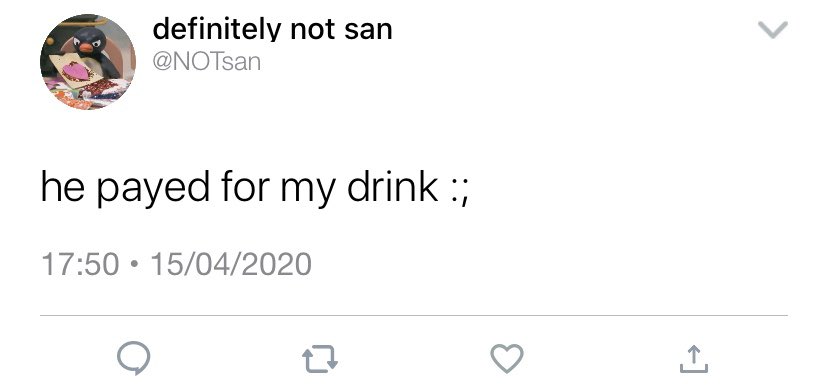
Task: Share the tweet via the tray arrow button
Action: click(x=694, y=359)
